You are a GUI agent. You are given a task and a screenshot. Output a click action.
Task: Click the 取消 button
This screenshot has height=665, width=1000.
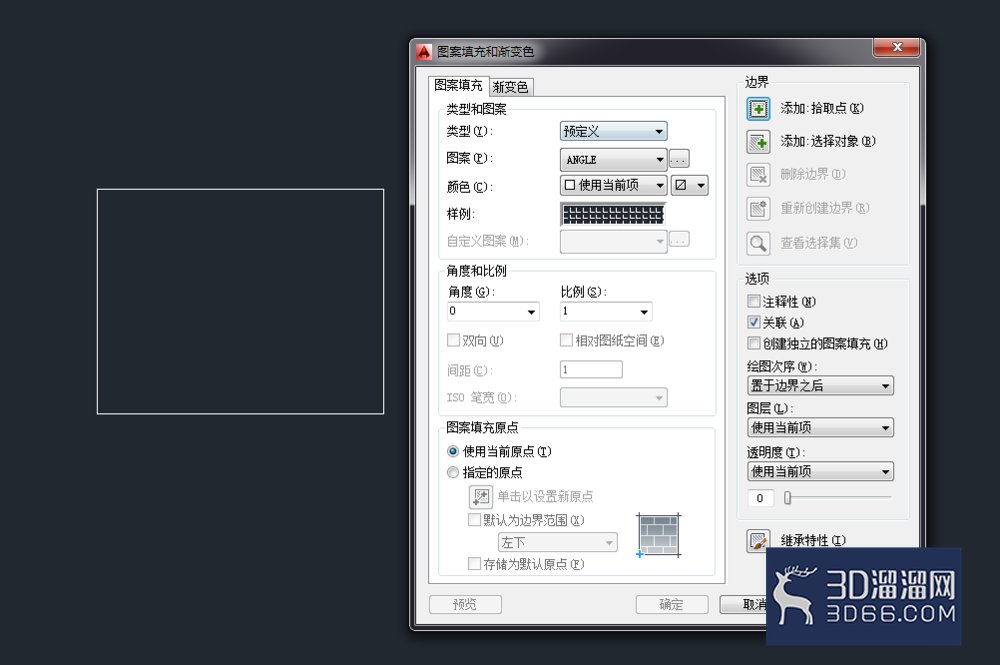(x=744, y=604)
